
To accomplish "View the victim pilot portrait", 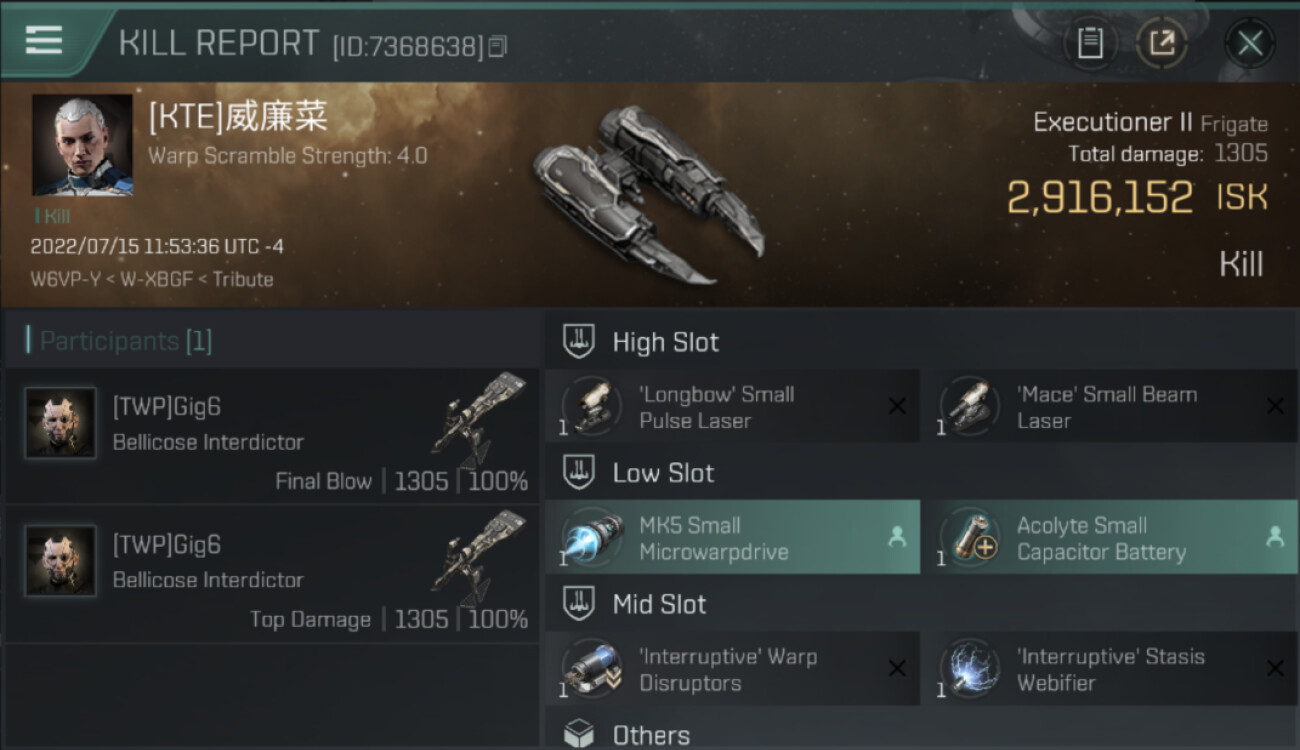I will pos(82,145).
